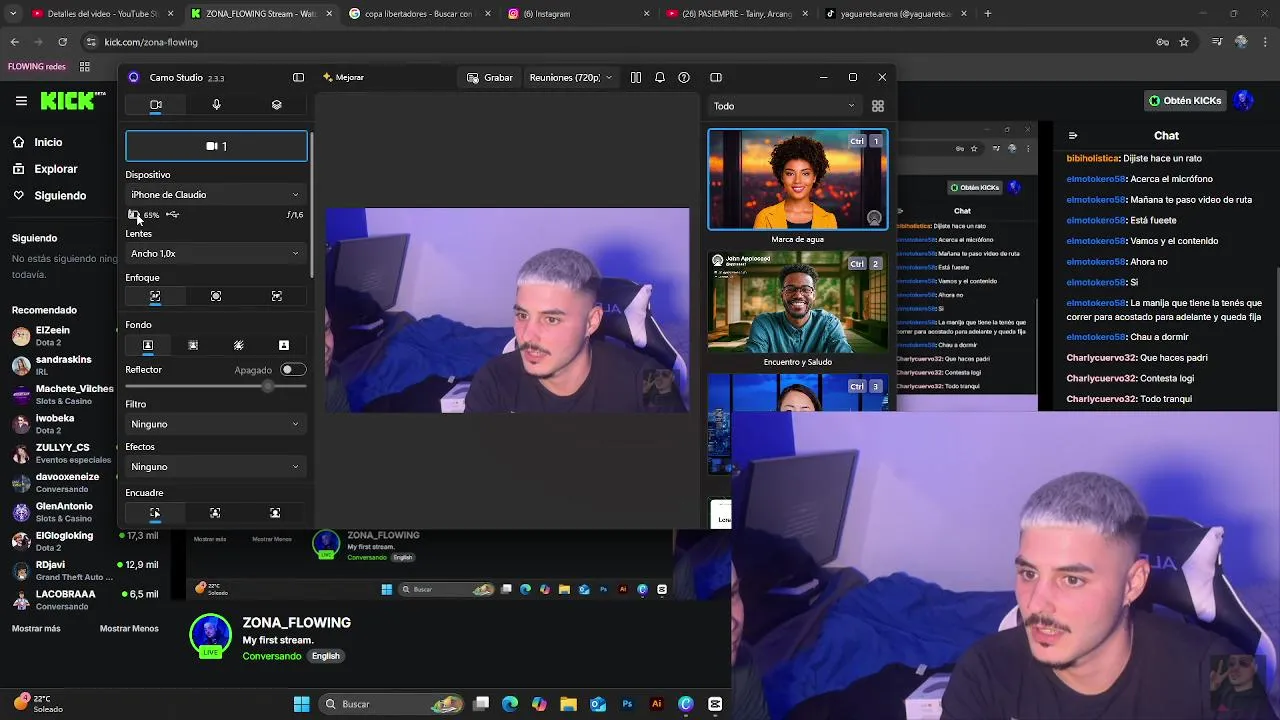Screen dimensions: 1280x720
Task: Select the first Enfoque autofocus mode
Action: [155, 296]
